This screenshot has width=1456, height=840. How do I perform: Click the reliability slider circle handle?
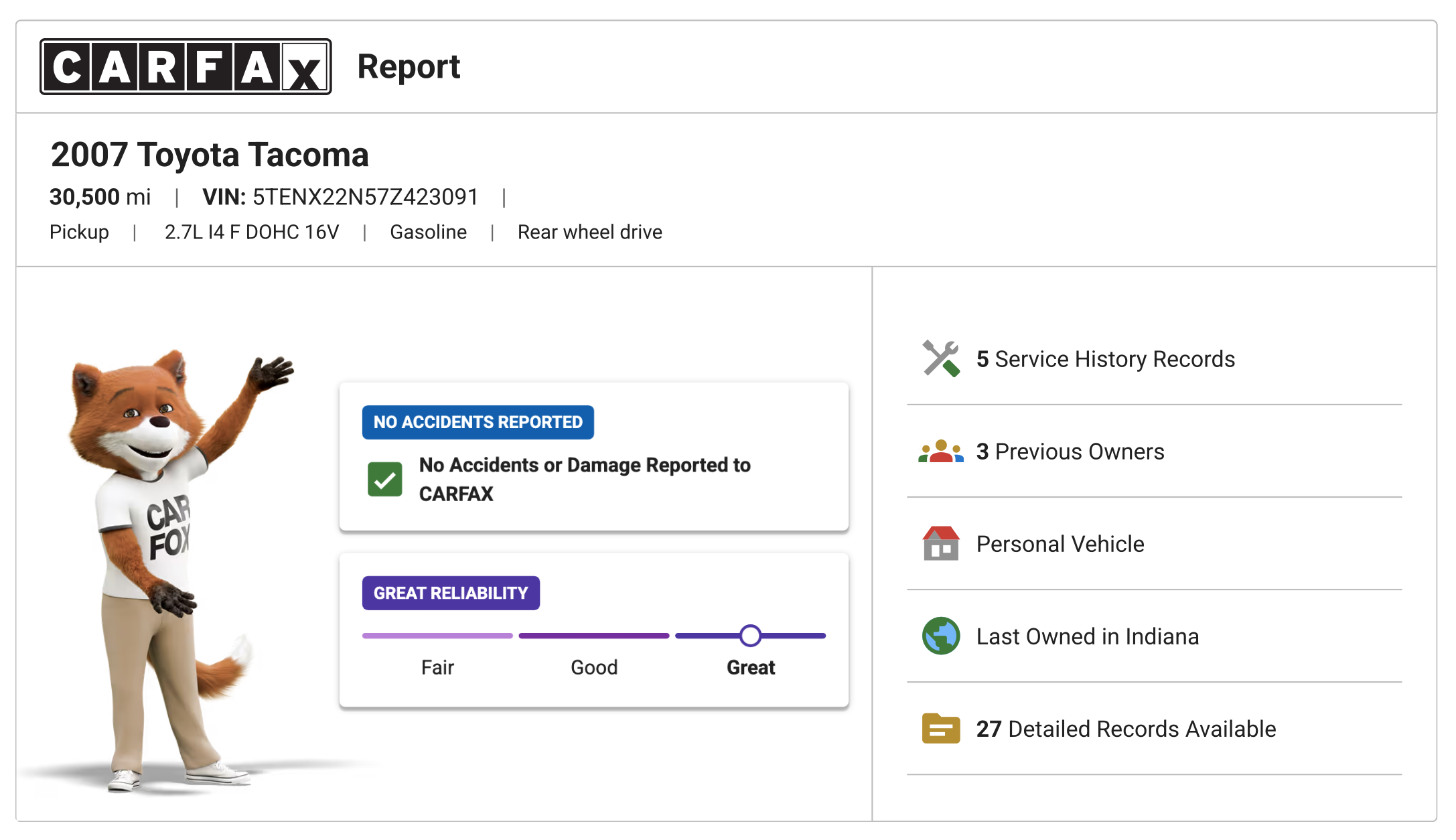[750, 636]
